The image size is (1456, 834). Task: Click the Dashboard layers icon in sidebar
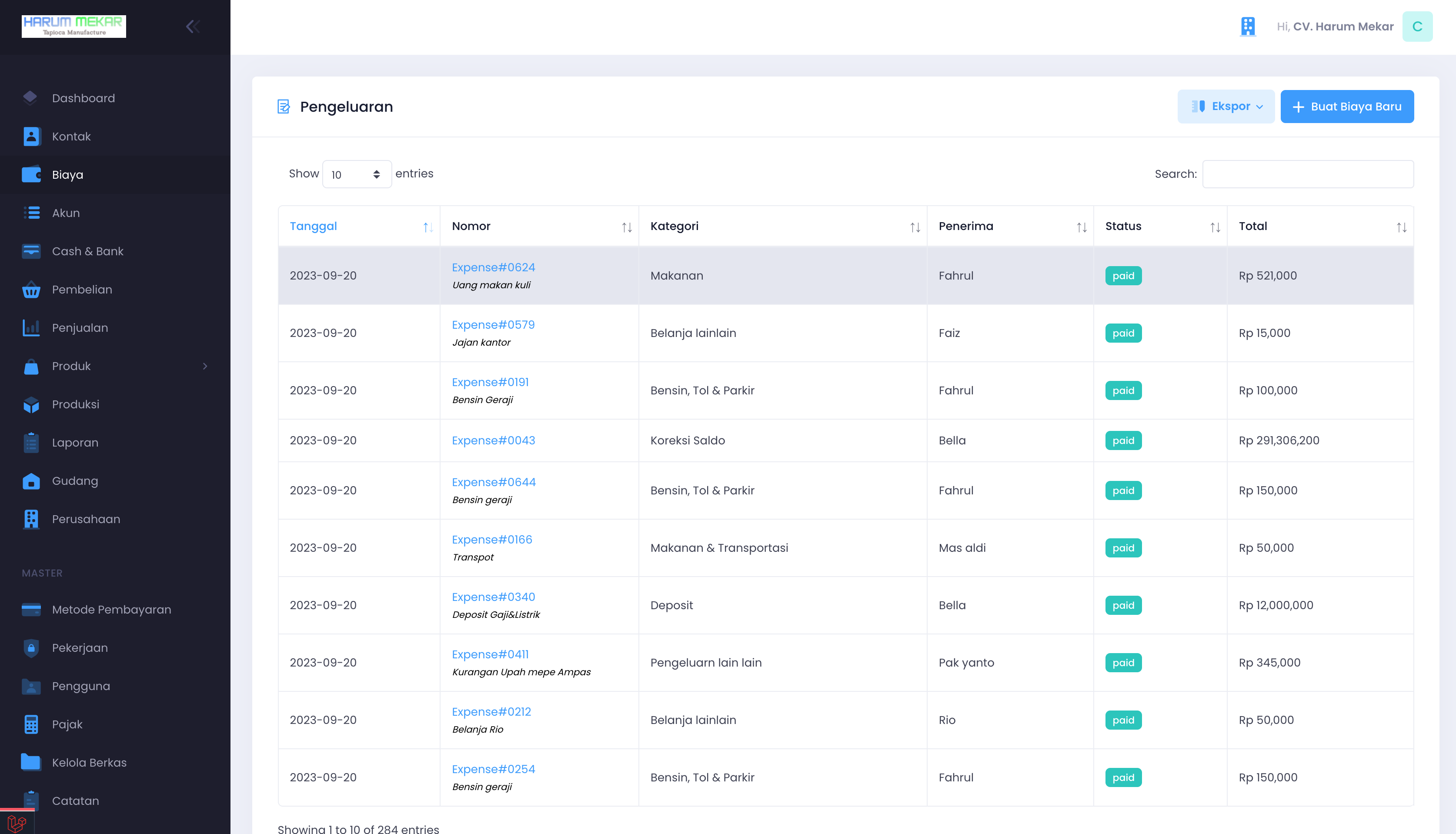pos(30,98)
